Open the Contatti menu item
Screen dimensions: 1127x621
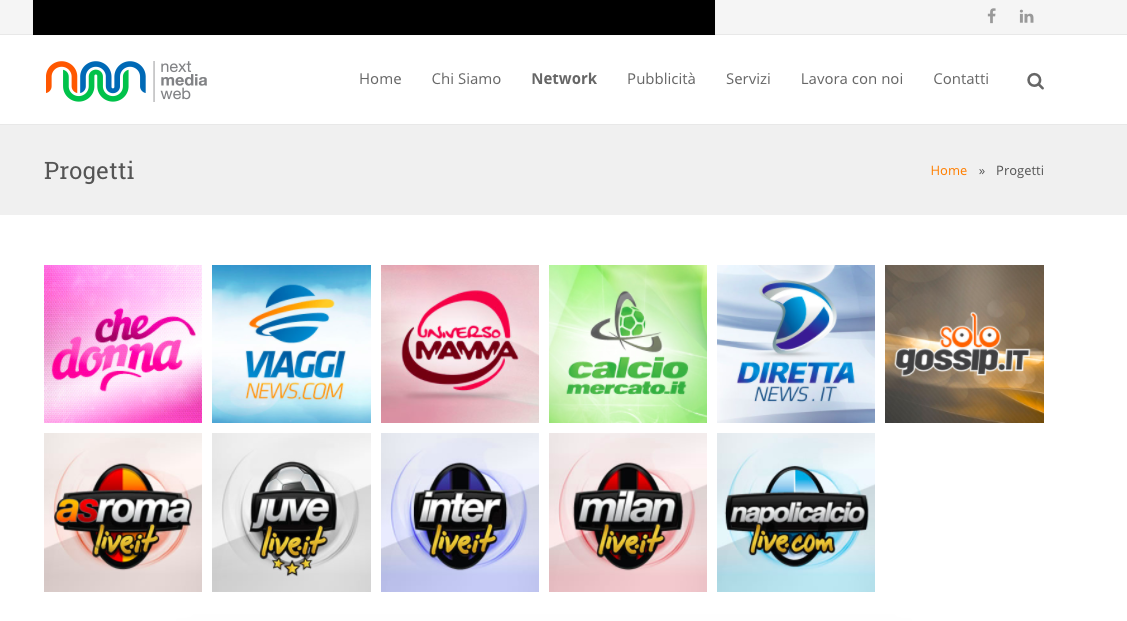click(961, 79)
